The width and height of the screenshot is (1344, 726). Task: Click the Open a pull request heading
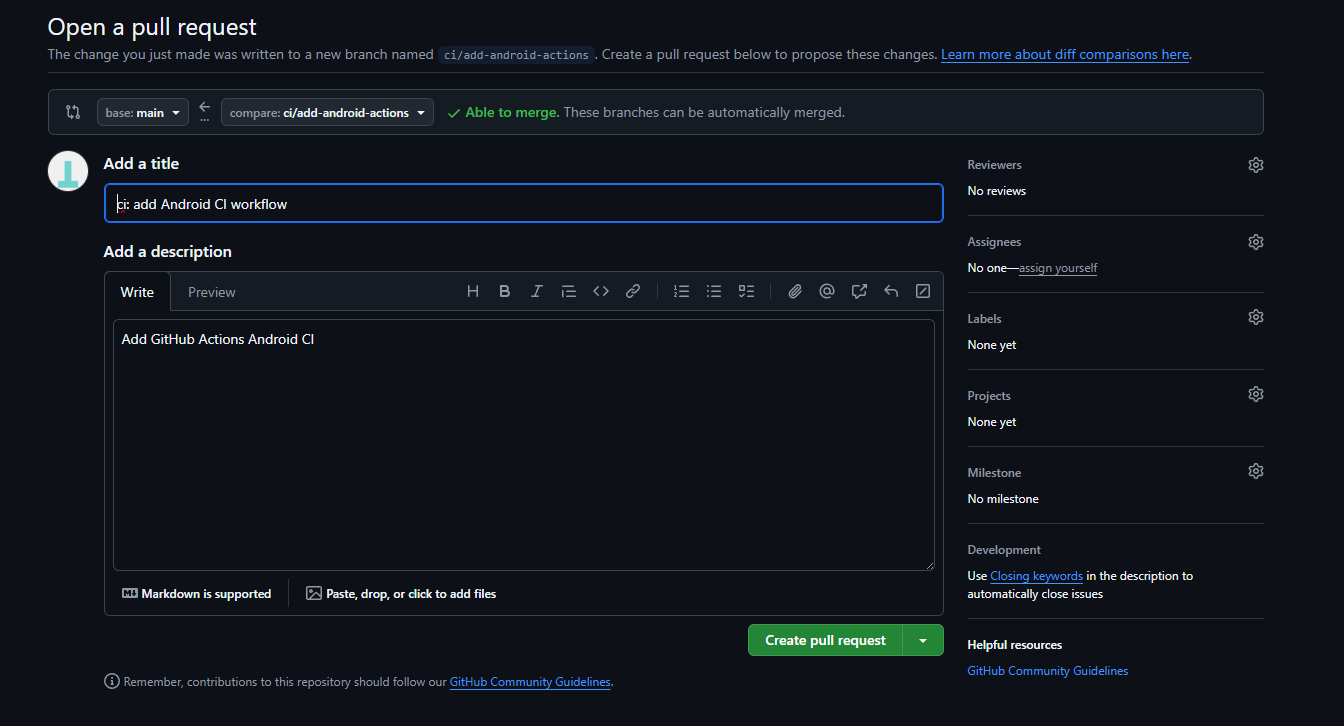coord(152,27)
